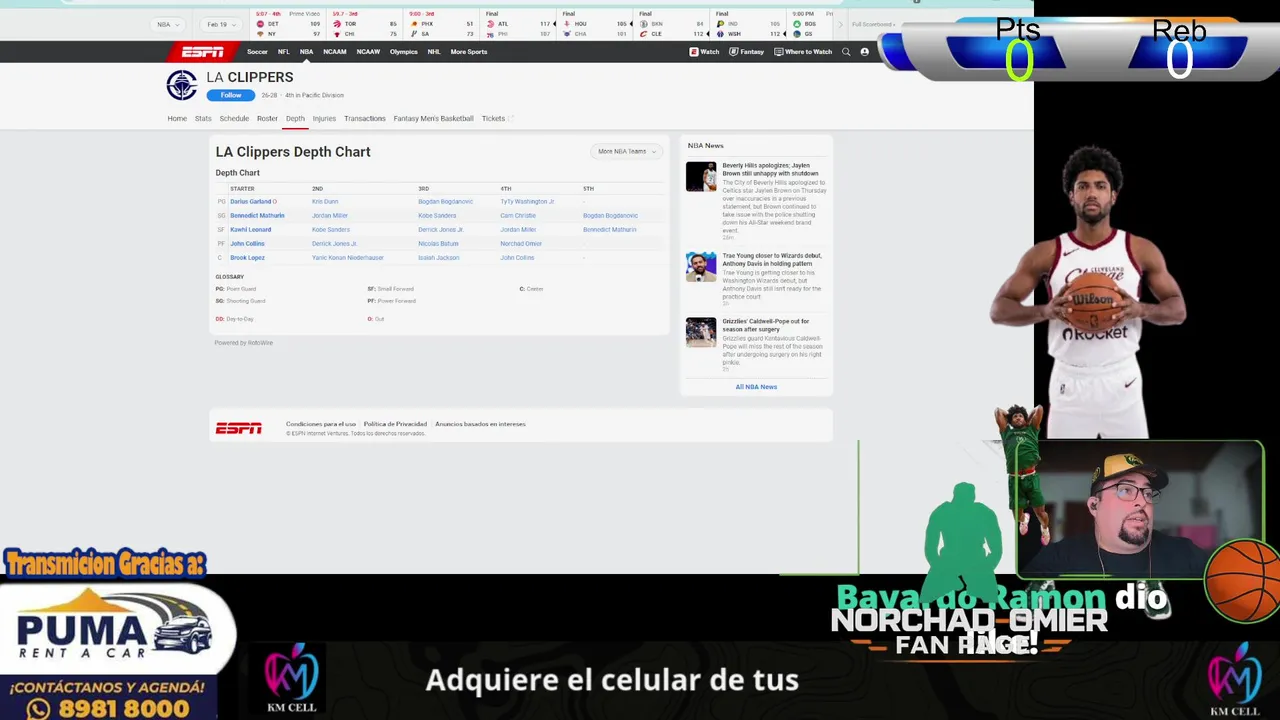Go to the Clippers Home tab
1280x720 pixels.
click(x=177, y=118)
